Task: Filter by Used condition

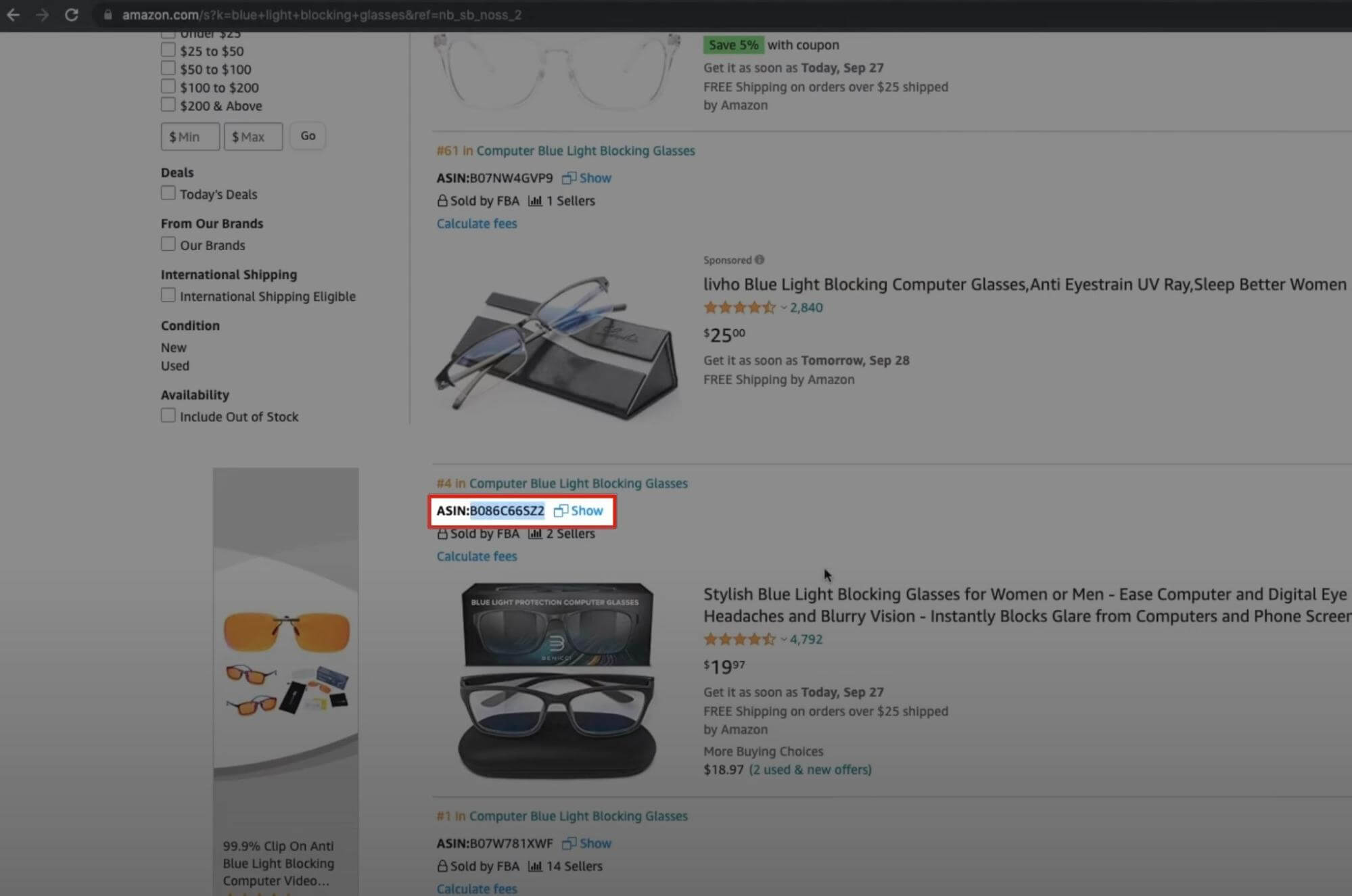Action: pyautogui.click(x=175, y=366)
